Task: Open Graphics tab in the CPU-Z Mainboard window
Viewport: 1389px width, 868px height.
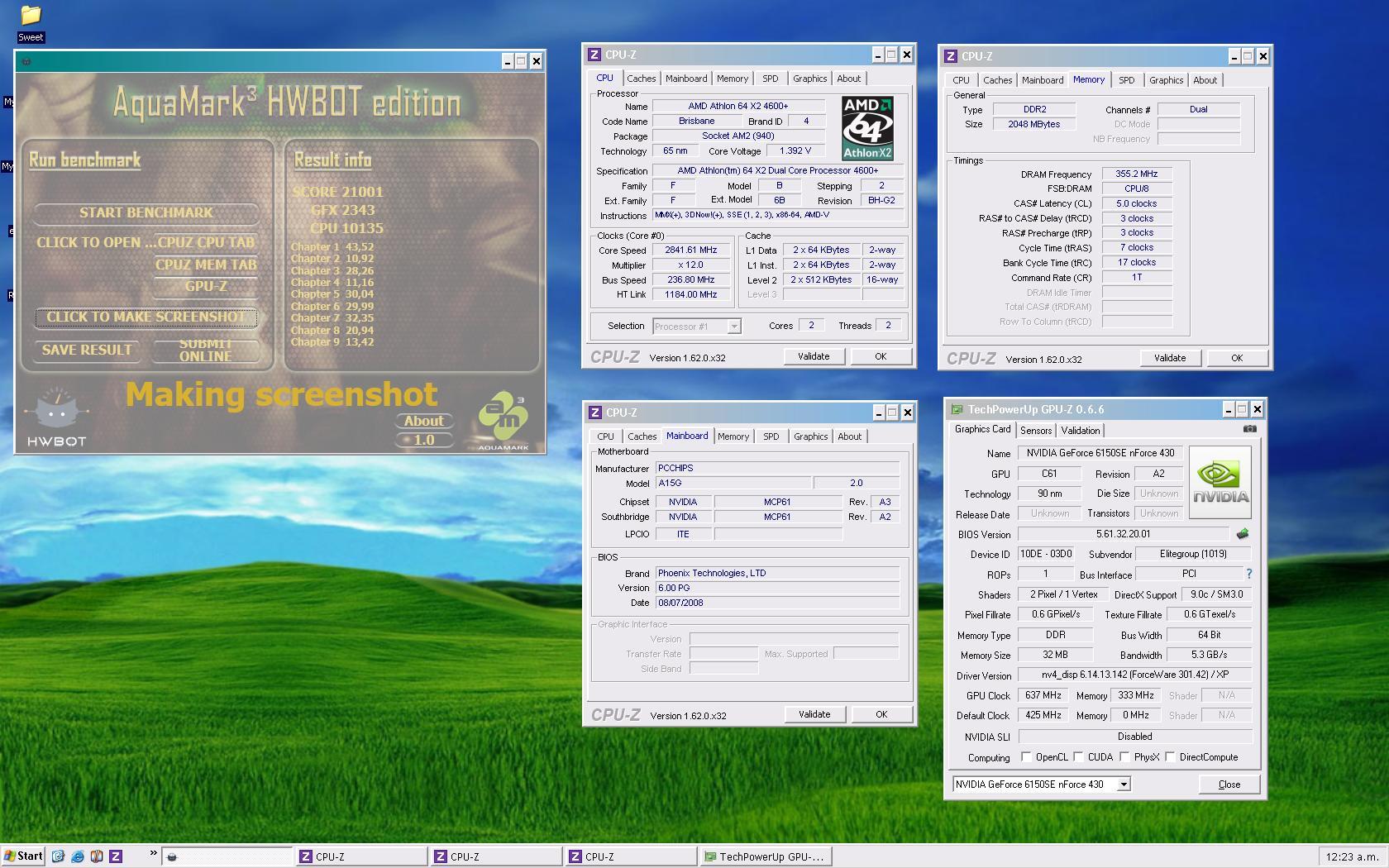Action: [x=810, y=436]
